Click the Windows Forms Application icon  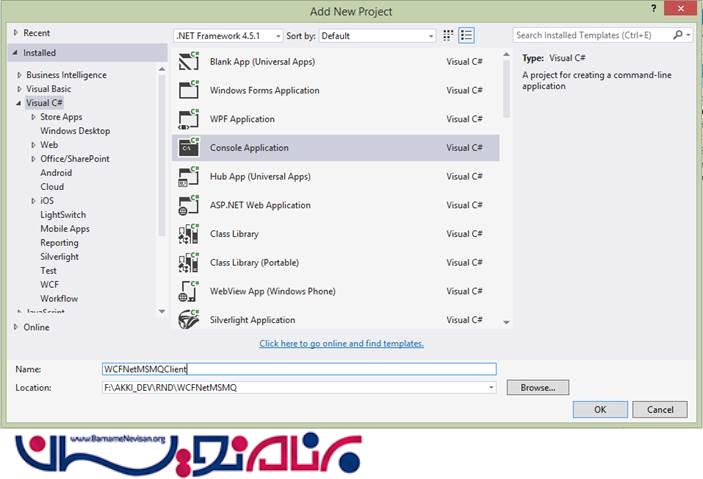(189, 90)
